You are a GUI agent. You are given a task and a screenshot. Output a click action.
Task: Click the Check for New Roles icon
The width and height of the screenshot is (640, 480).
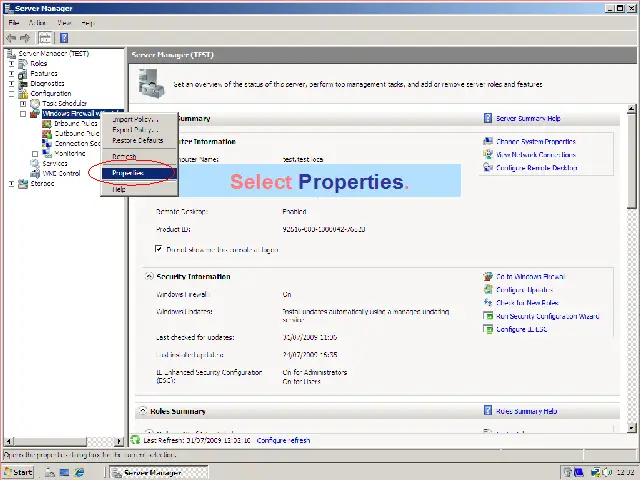(488, 302)
